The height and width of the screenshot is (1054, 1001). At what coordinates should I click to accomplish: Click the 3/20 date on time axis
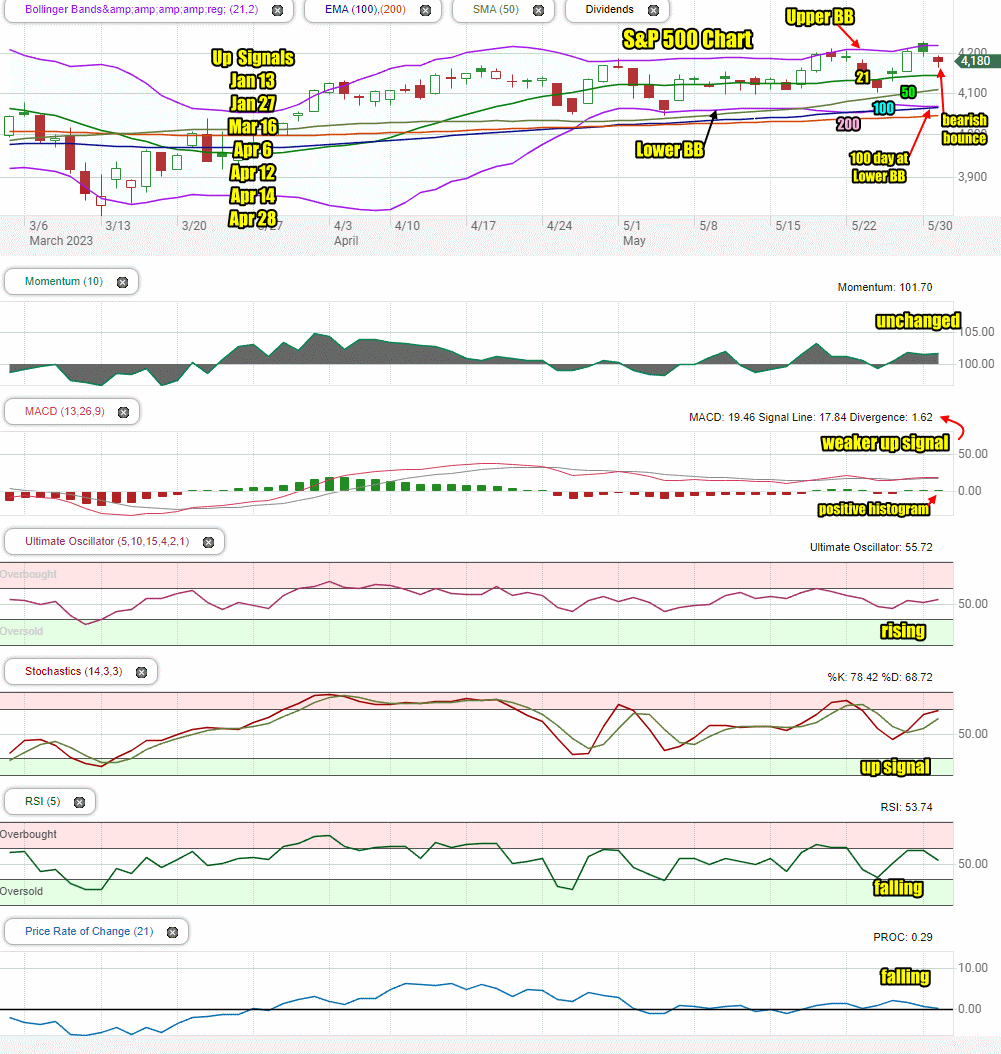pos(194,226)
